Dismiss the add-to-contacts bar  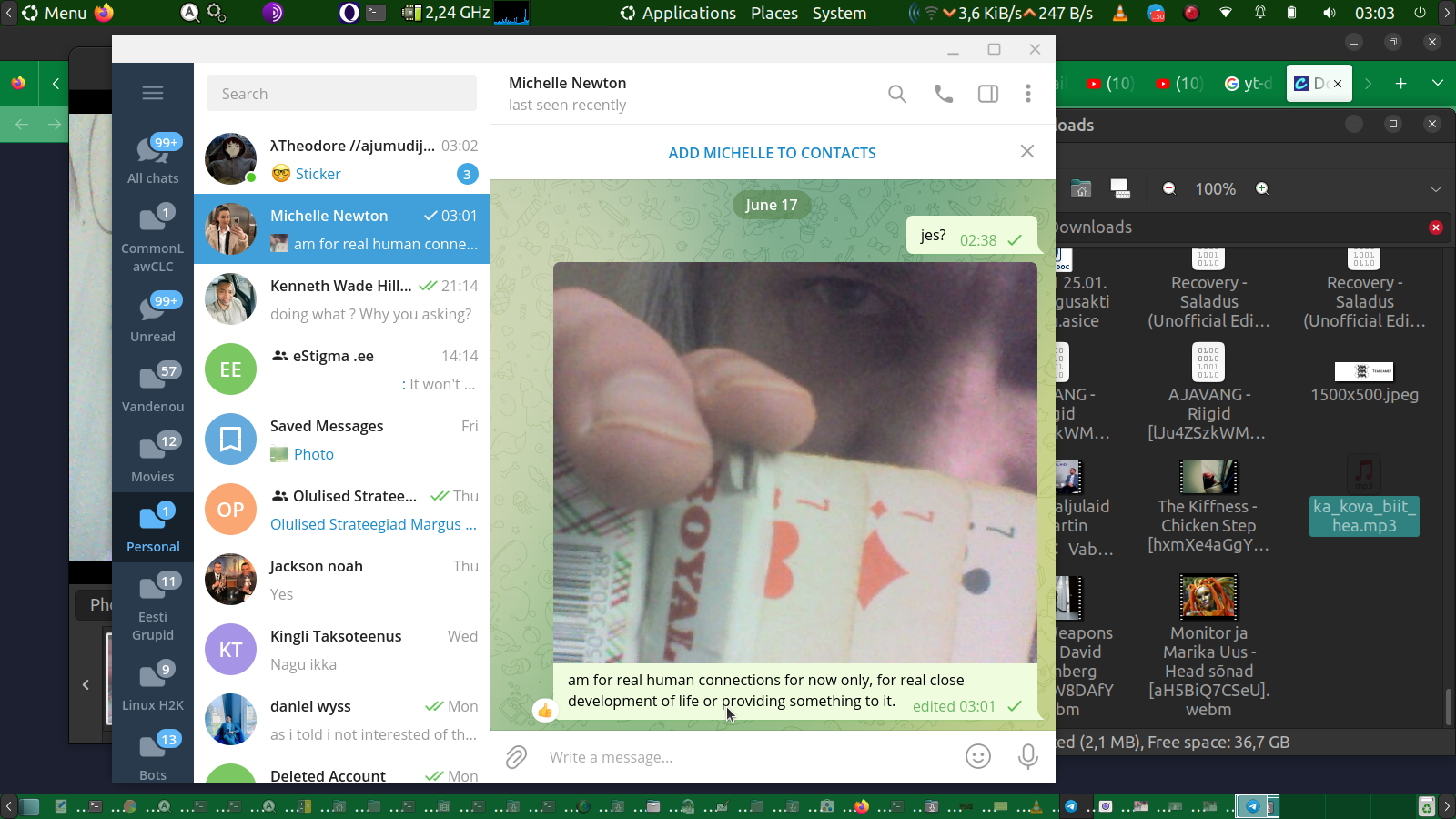click(x=1027, y=151)
